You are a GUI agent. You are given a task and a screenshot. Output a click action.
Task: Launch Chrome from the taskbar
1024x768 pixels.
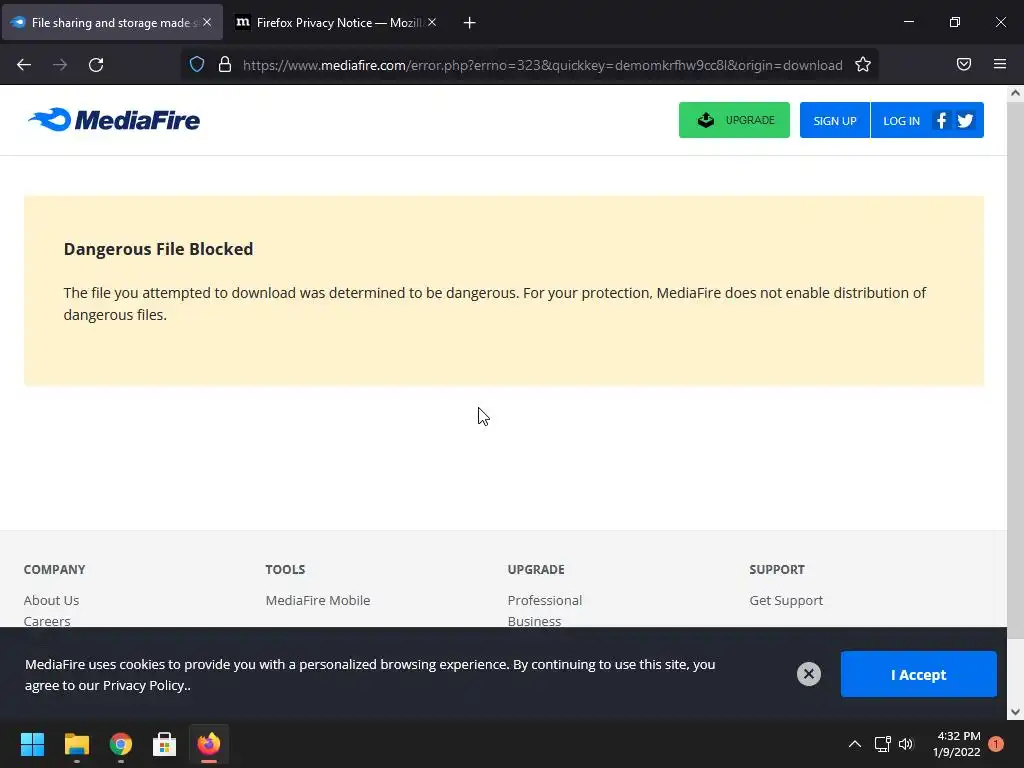[x=121, y=744]
